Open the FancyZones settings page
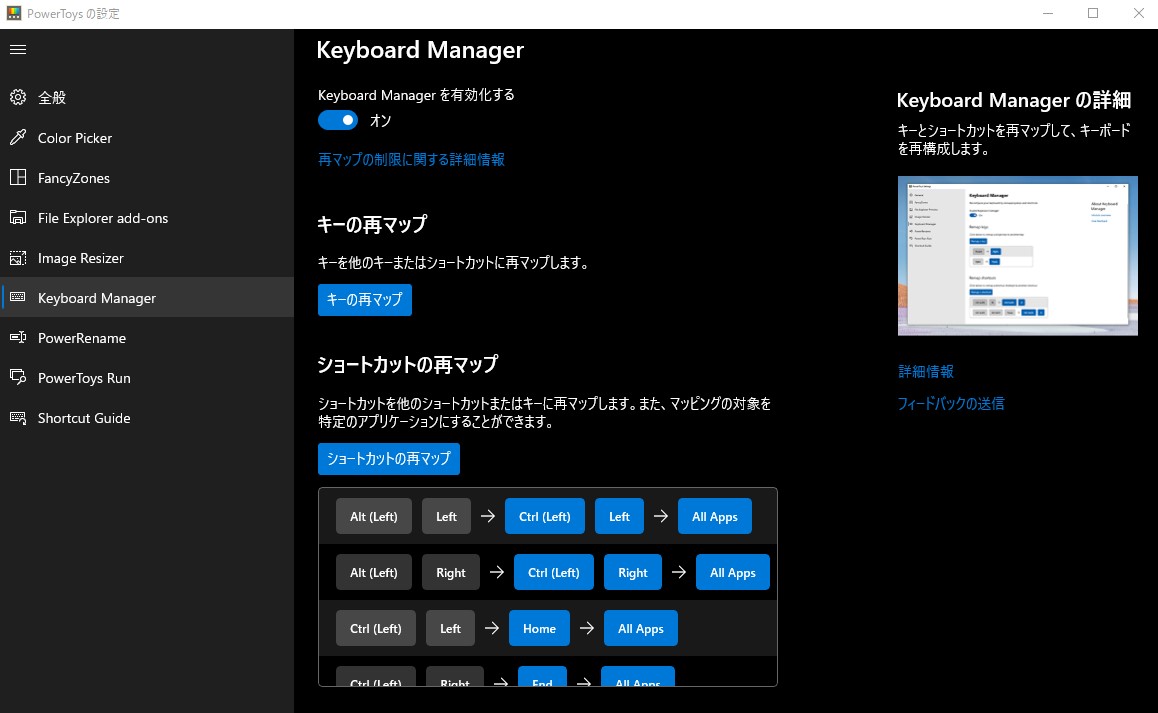This screenshot has height=713, width=1158. tap(74, 178)
